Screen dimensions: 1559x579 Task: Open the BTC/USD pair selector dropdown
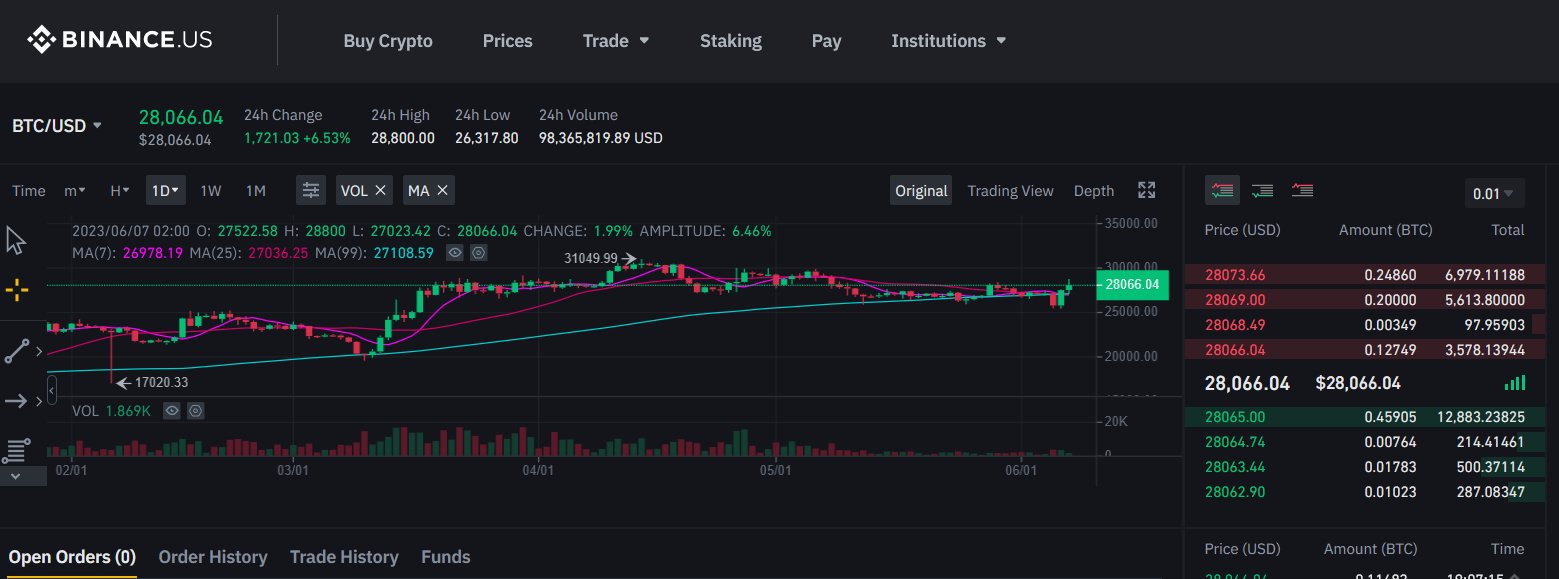(57, 126)
